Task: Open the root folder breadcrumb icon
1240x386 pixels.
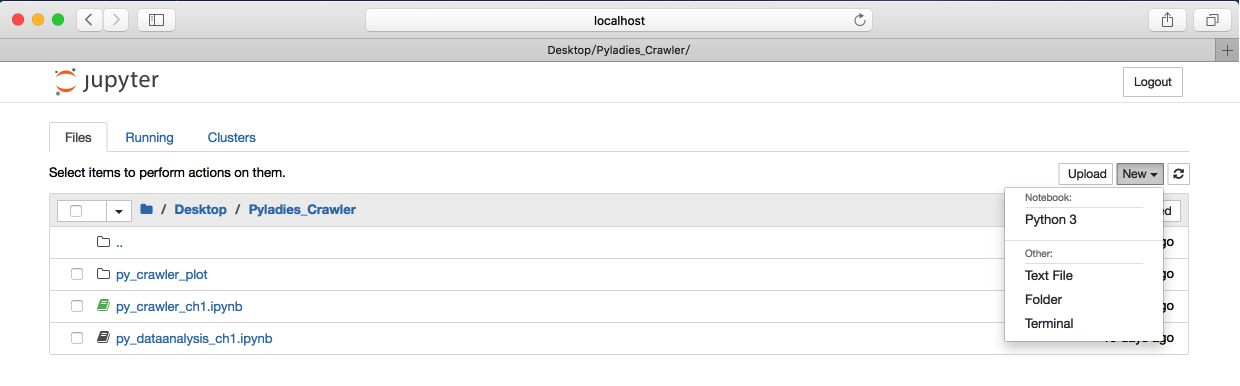Action: [x=147, y=209]
